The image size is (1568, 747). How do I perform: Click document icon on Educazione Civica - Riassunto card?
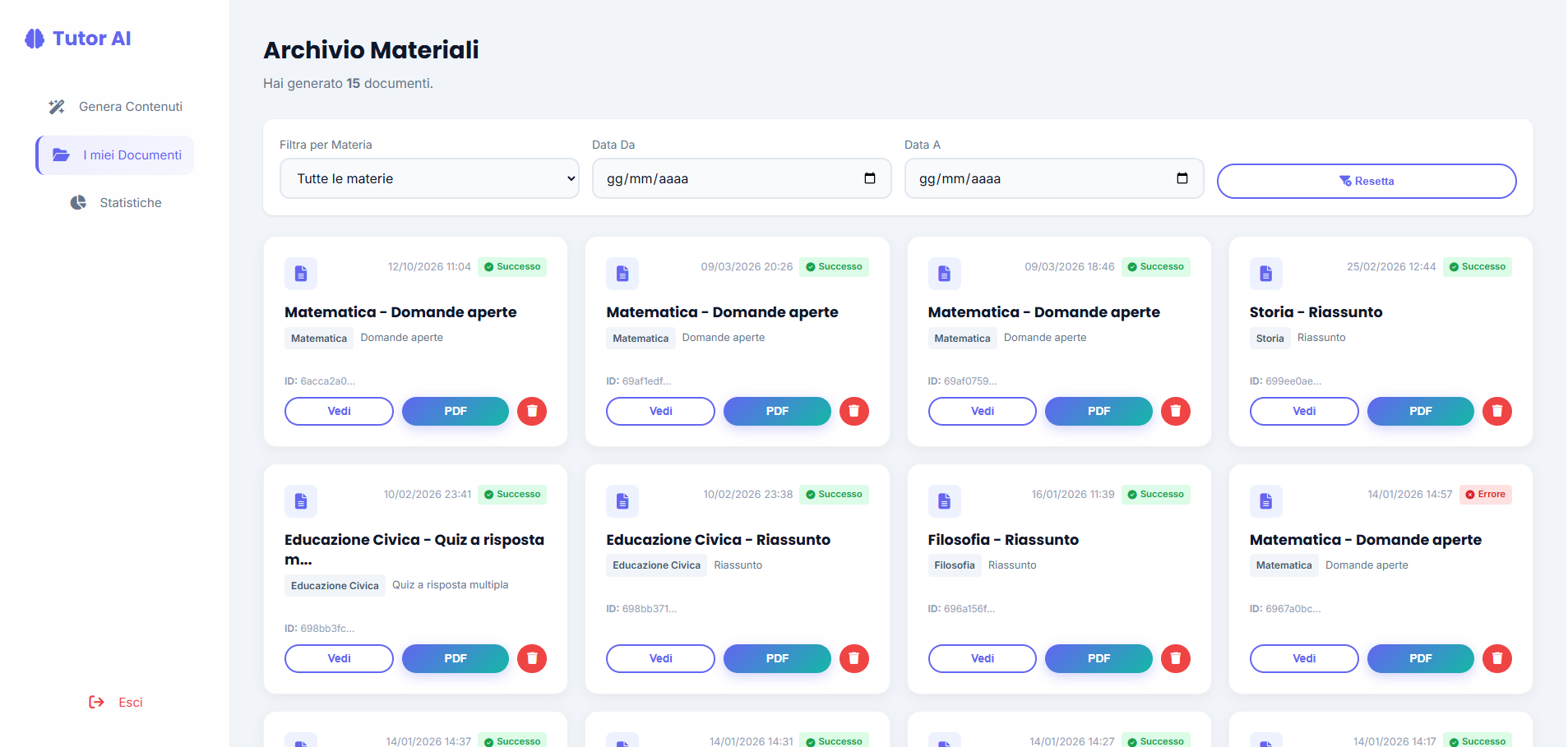coord(622,501)
